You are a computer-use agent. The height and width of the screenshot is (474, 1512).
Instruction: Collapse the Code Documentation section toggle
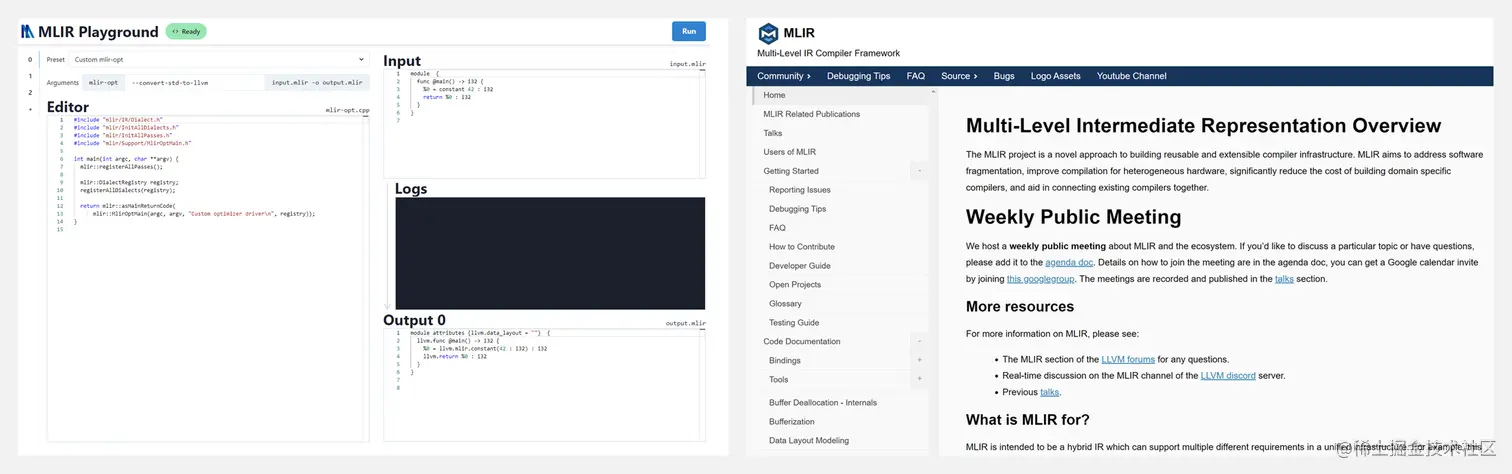[919, 342]
